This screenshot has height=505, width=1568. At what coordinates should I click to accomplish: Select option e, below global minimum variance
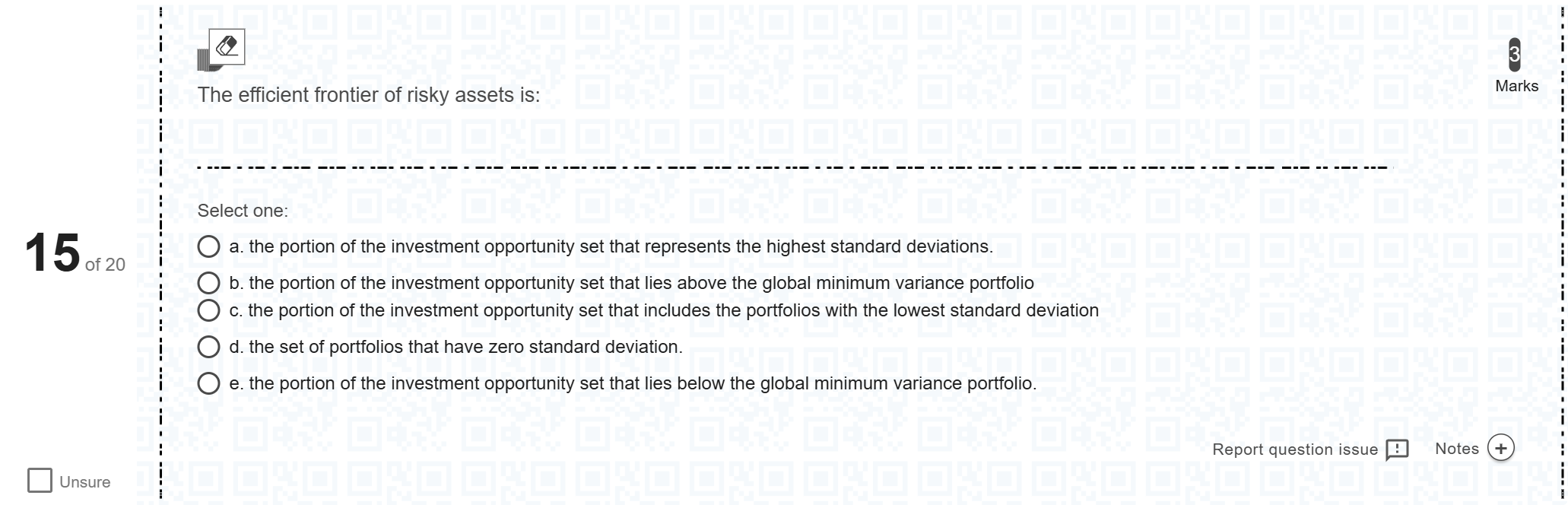pyautogui.click(x=208, y=383)
